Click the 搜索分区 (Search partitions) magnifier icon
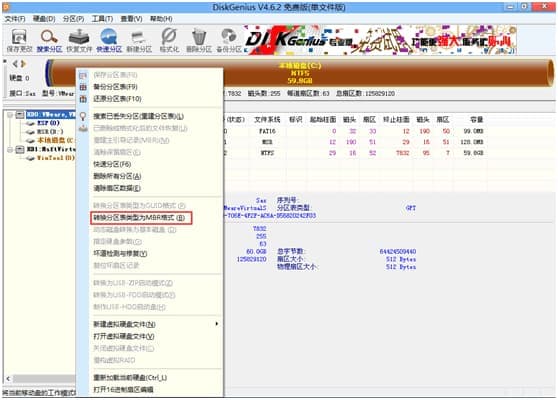 pos(49,37)
